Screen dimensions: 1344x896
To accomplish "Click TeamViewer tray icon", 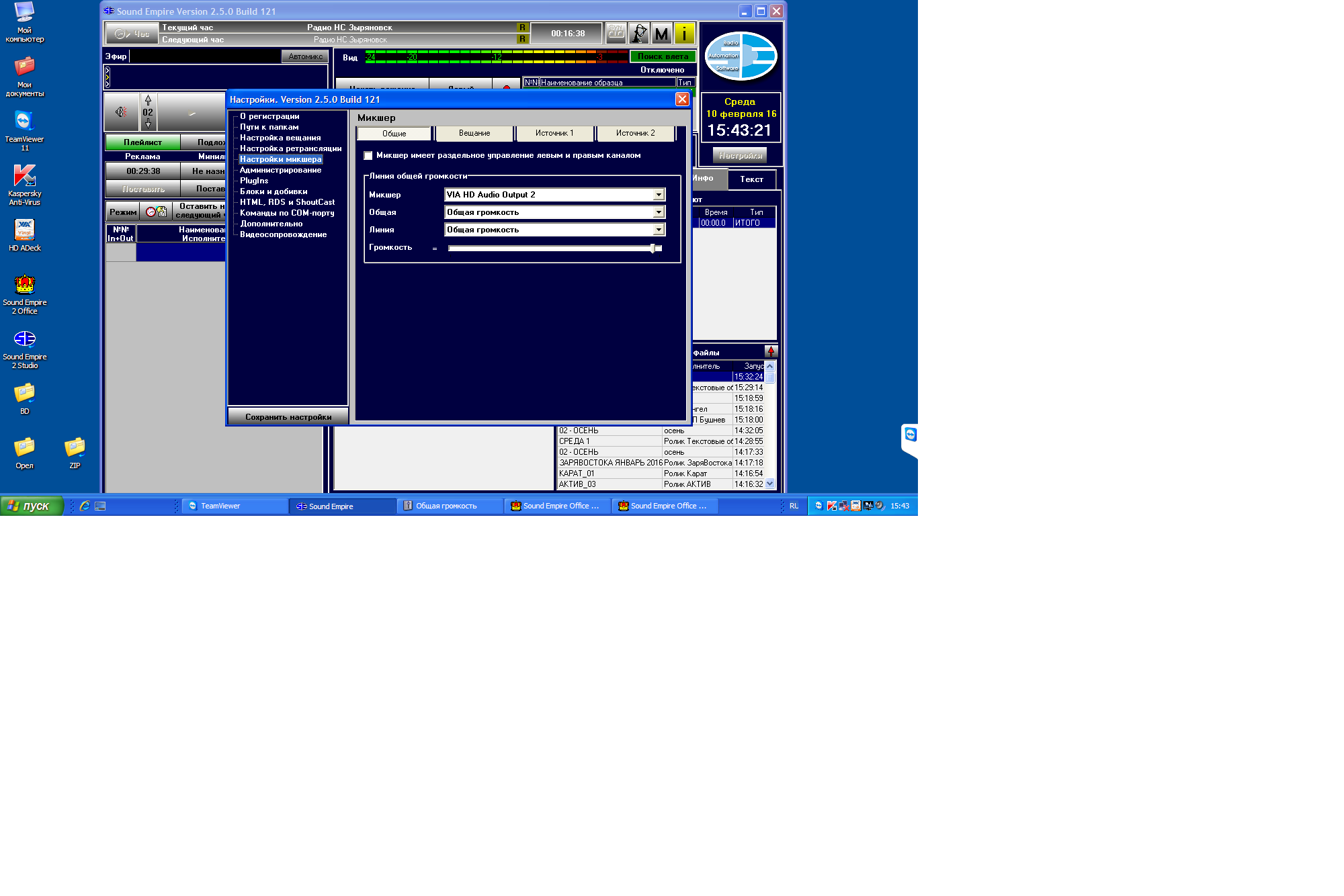I will click(x=818, y=506).
